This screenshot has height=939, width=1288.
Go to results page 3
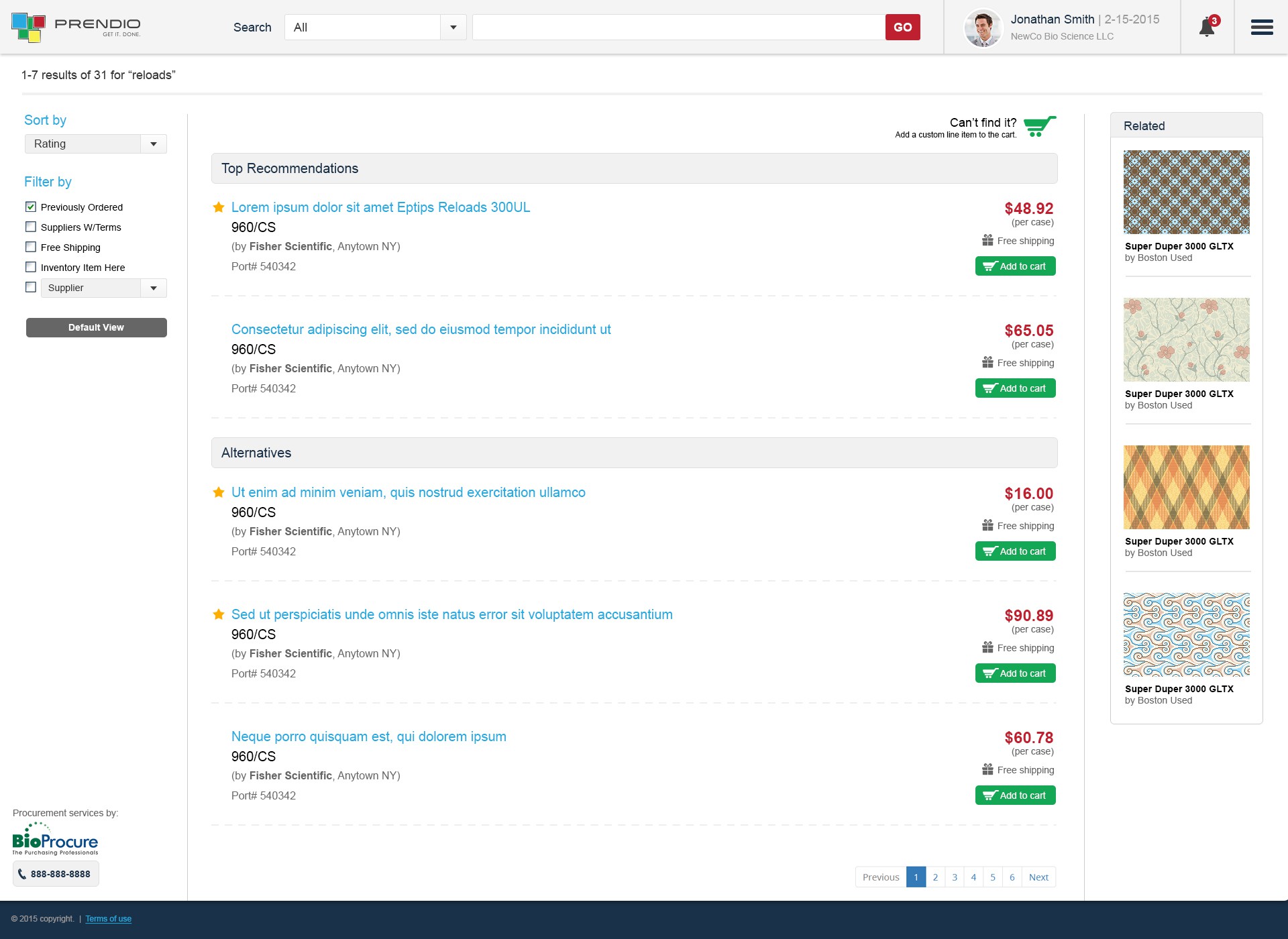click(955, 877)
